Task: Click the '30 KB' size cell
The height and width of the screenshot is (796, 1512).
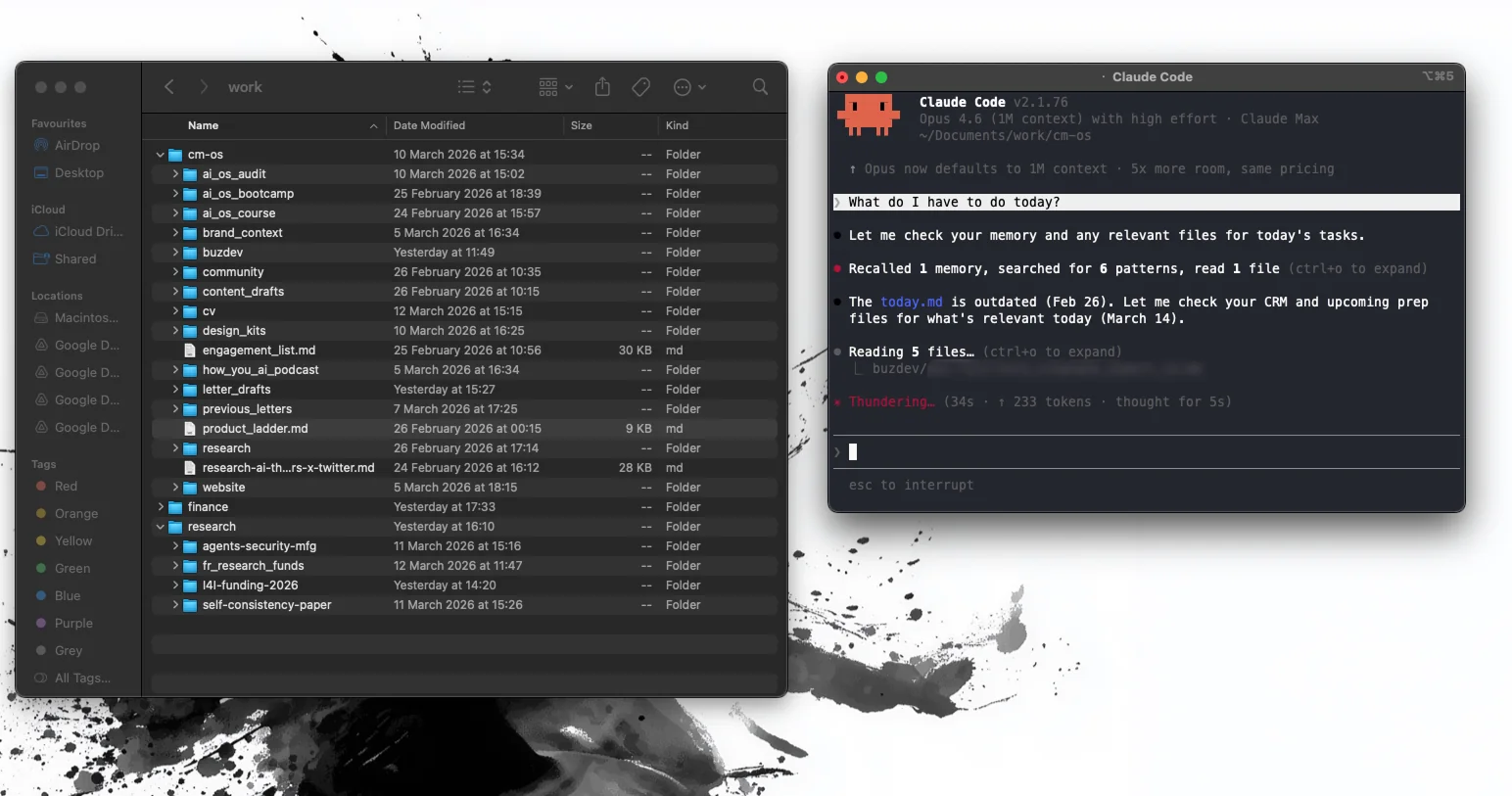Action: pos(635,351)
